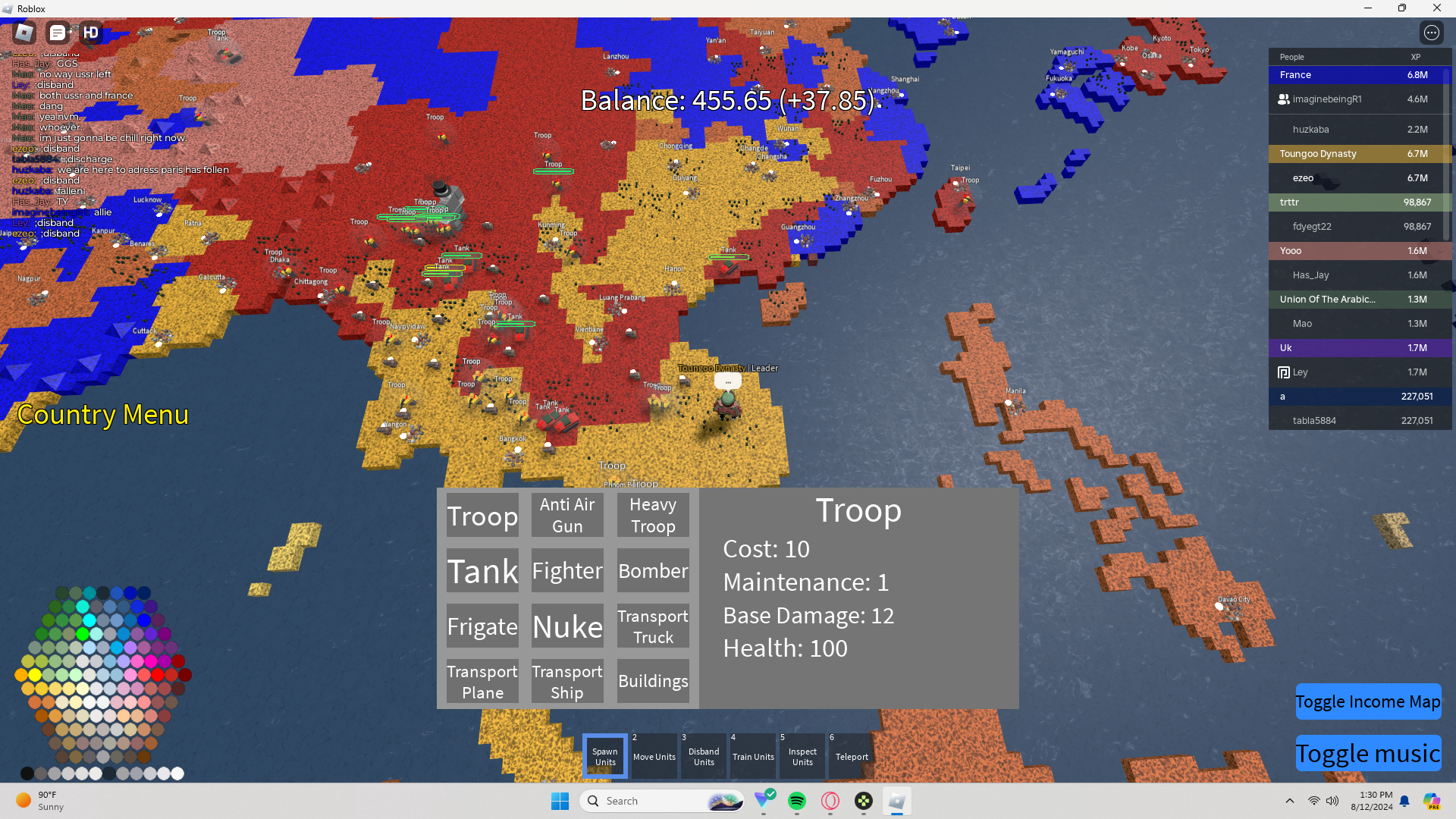The image size is (1456, 819).
Task: Open Spotify from the taskbar
Action: coord(796,801)
